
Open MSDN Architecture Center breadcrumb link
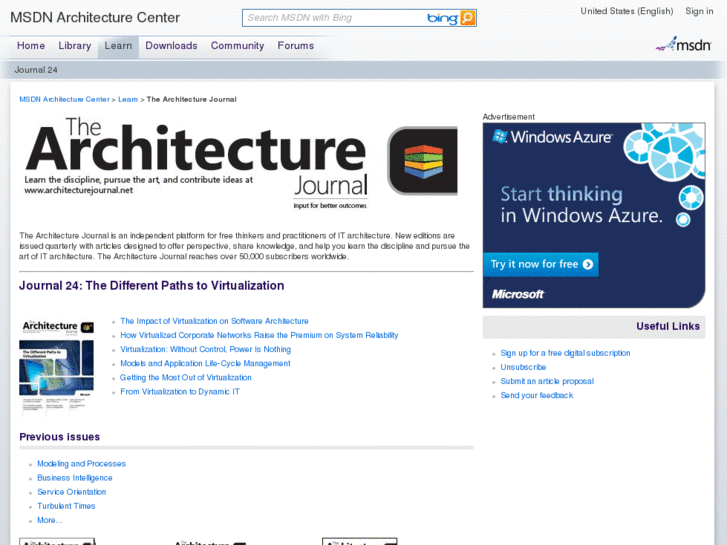pos(64,99)
